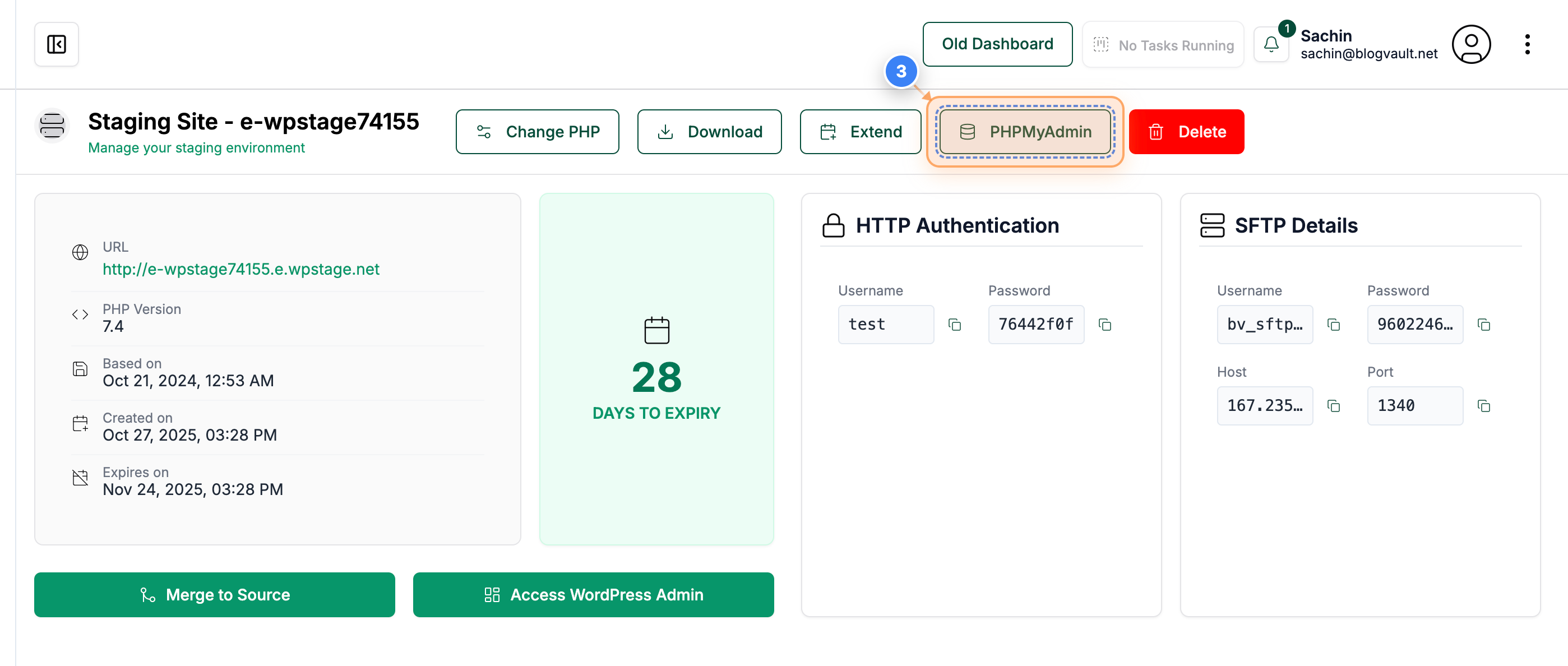The width and height of the screenshot is (1568, 666).
Task: Click the username field showing test
Action: click(886, 325)
